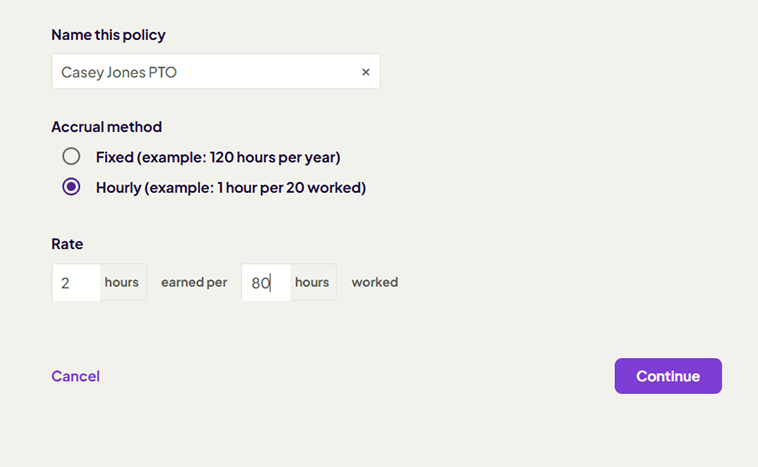The image size is (758, 467).
Task: Click the "hours" unit beside the 2 field
Action: click(122, 283)
